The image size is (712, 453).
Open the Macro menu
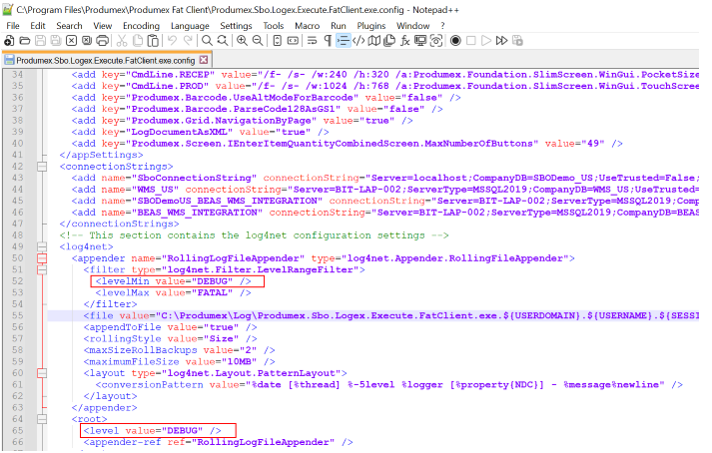tap(307, 26)
